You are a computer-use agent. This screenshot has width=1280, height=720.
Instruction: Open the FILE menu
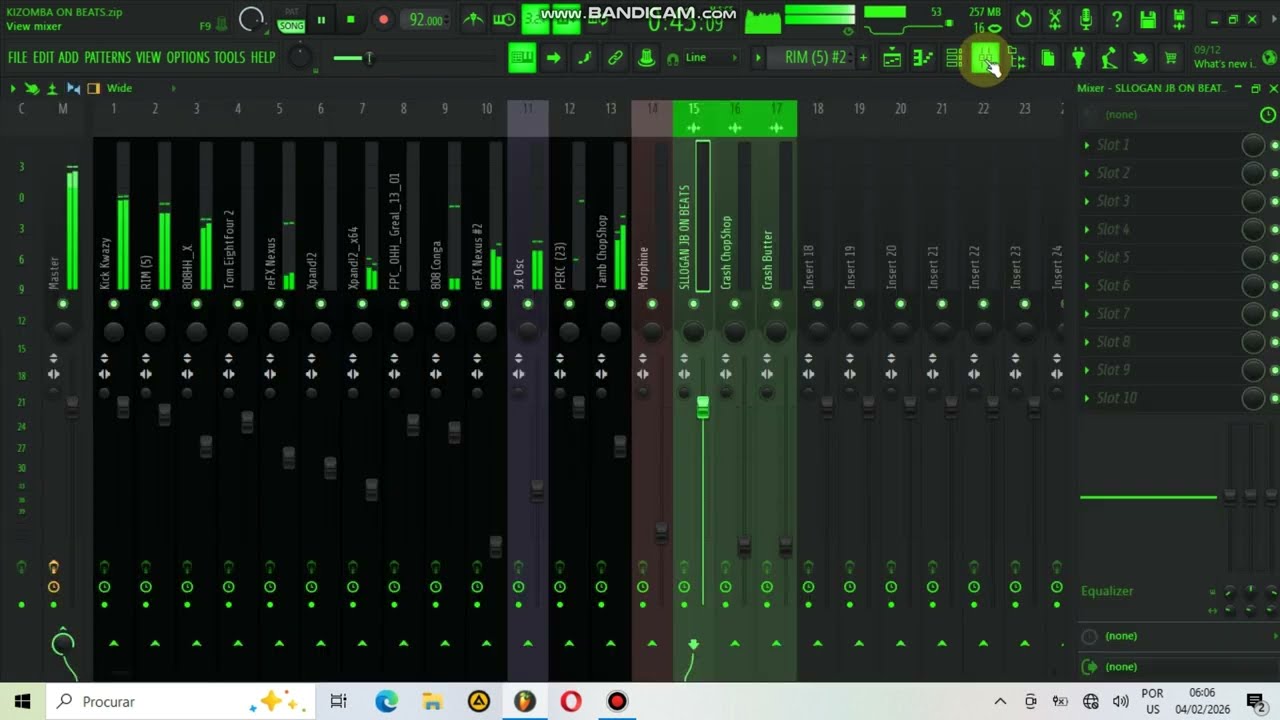click(x=18, y=58)
